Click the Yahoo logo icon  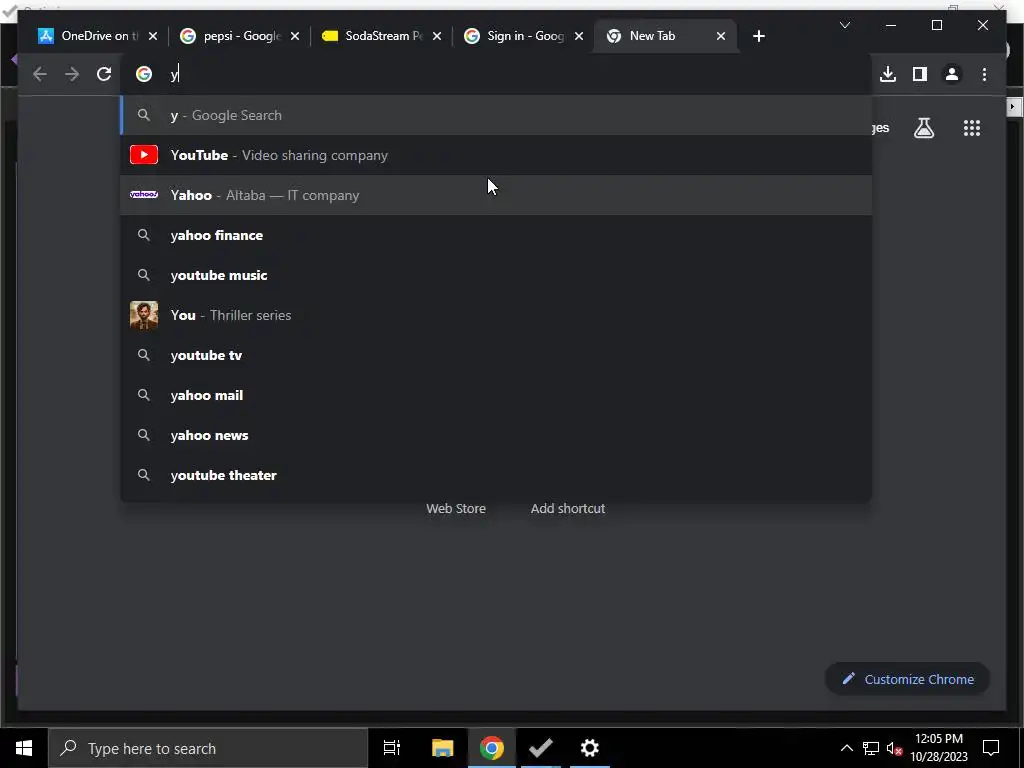click(144, 195)
